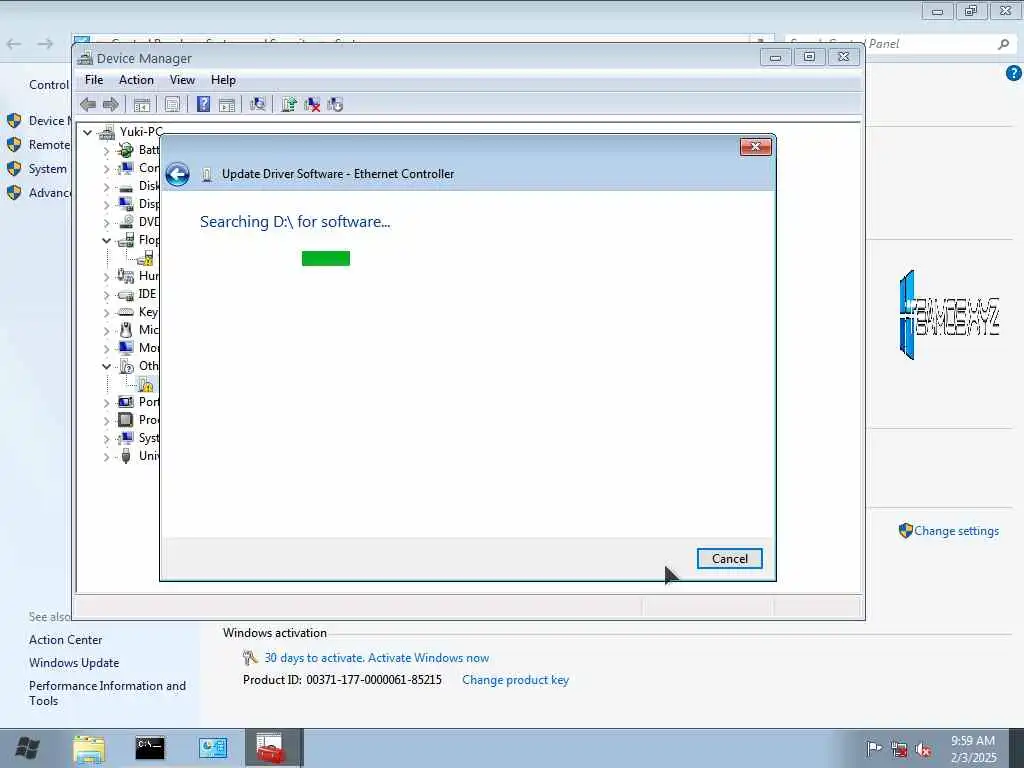Expand the Batteries node

coord(106,151)
